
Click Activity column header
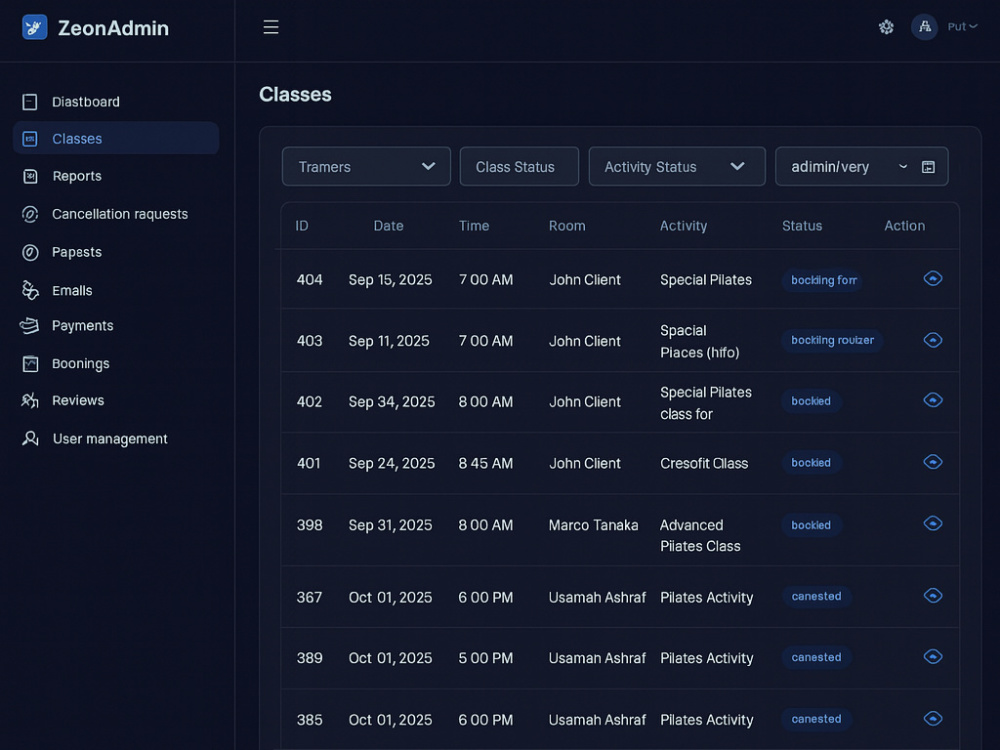point(683,226)
